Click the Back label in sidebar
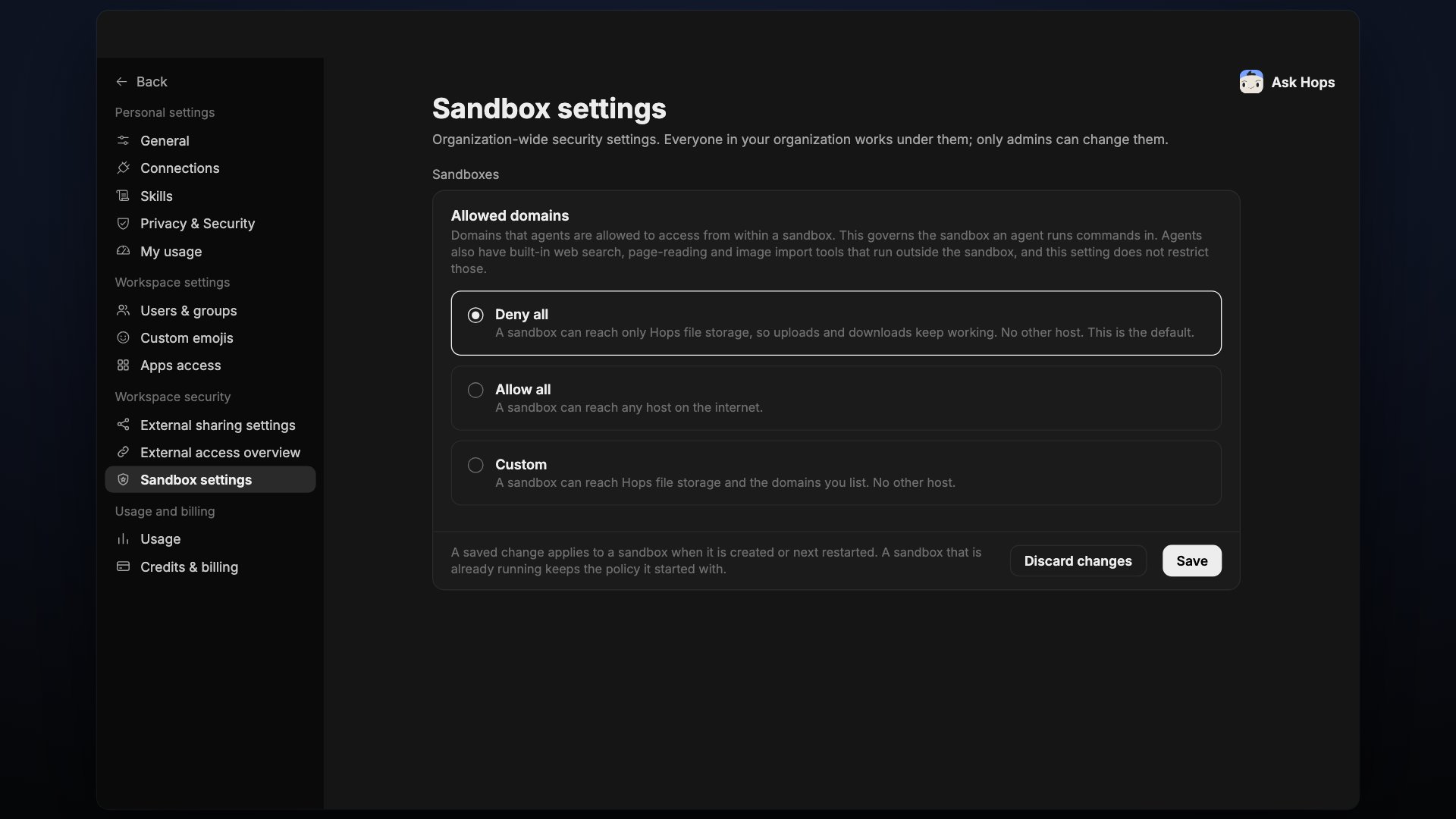 (152, 82)
